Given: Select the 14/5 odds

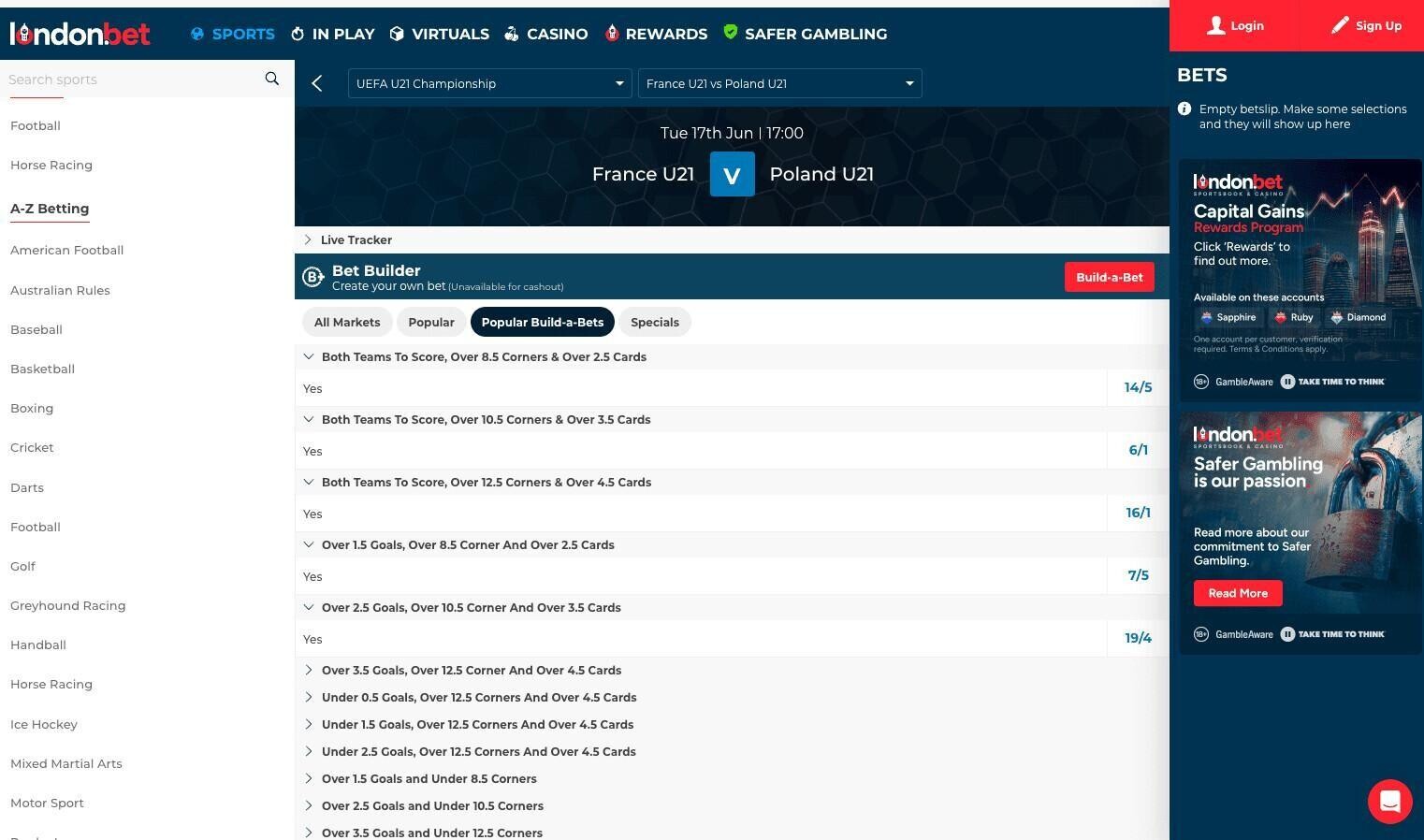Looking at the screenshot, I should 1138,387.
